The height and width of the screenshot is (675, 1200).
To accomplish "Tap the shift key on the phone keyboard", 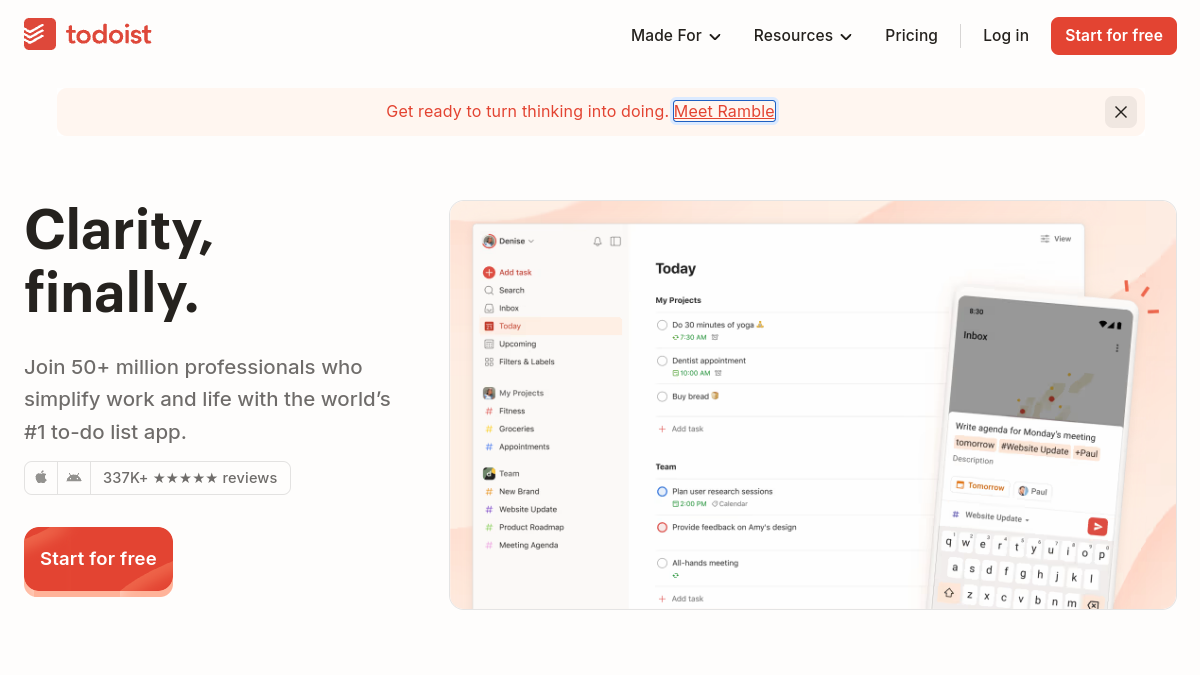I will (948, 592).
